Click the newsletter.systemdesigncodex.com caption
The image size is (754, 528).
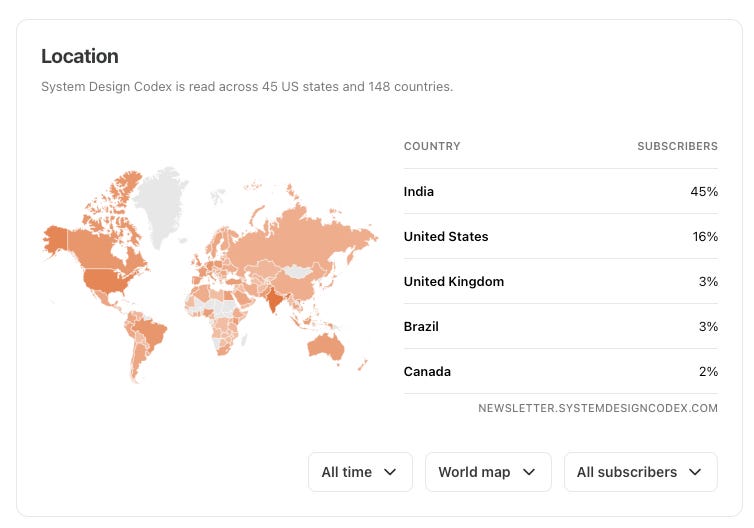click(598, 408)
